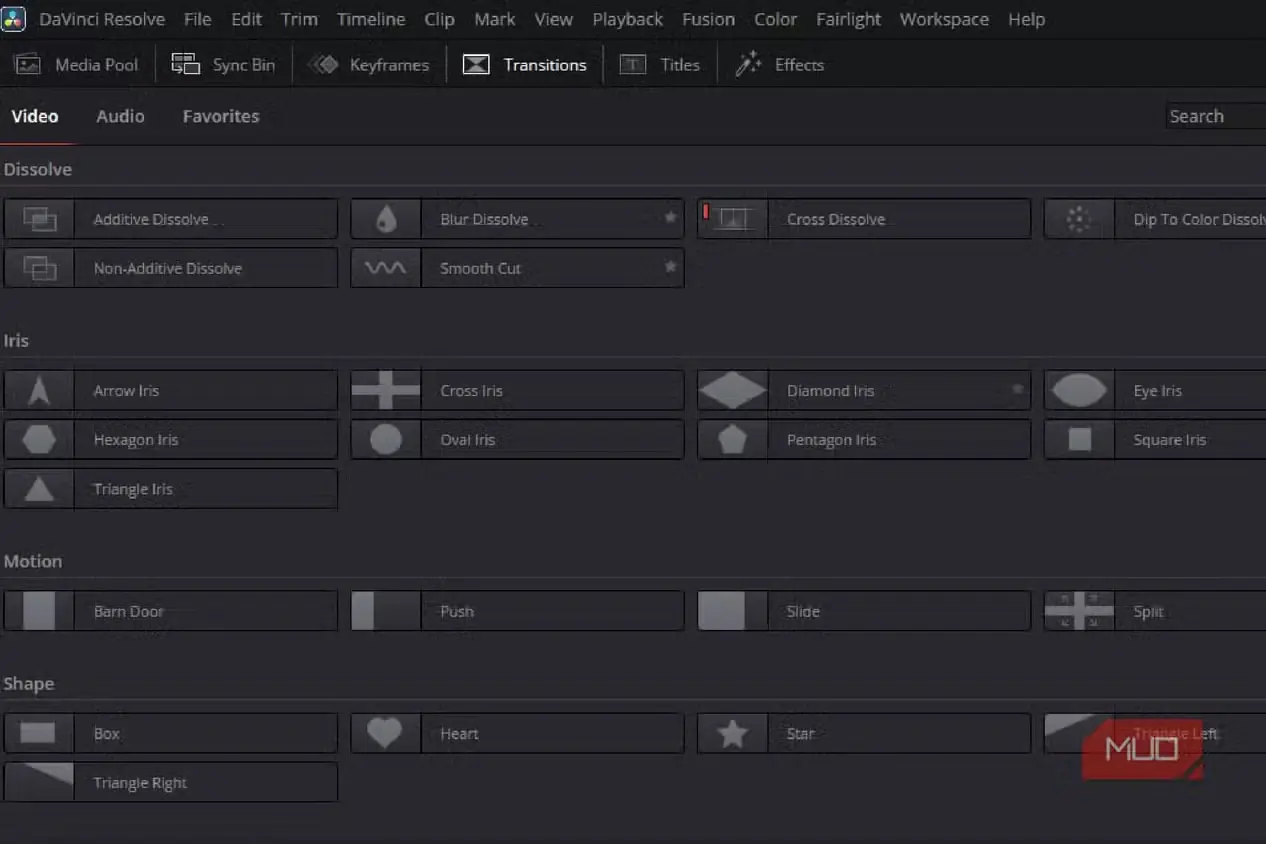Open the Edit menu
This screenshot has height=844, width=1266.
[x=246, y=19]
